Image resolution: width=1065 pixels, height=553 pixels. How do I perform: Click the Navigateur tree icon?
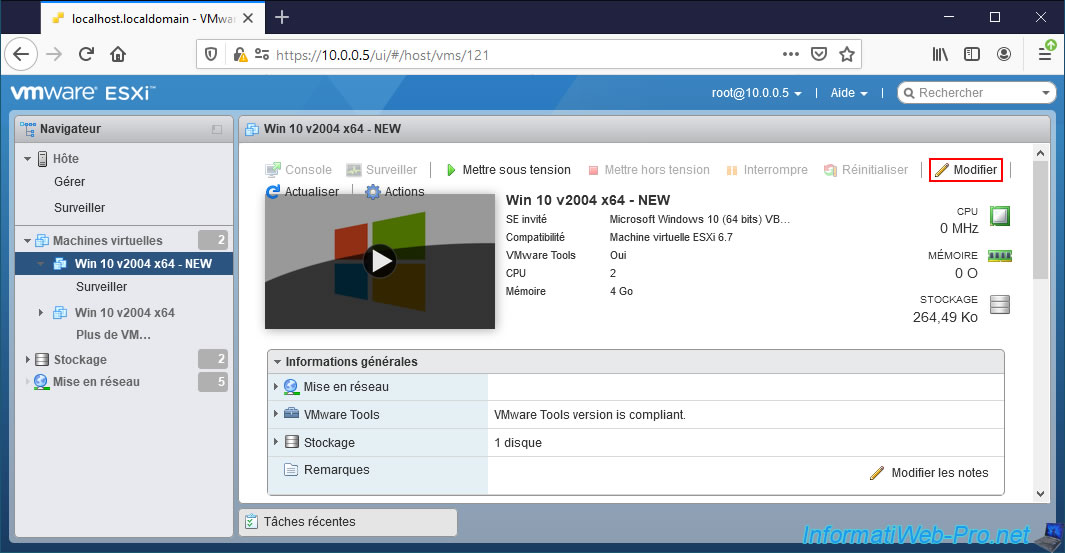pos(28,128)
